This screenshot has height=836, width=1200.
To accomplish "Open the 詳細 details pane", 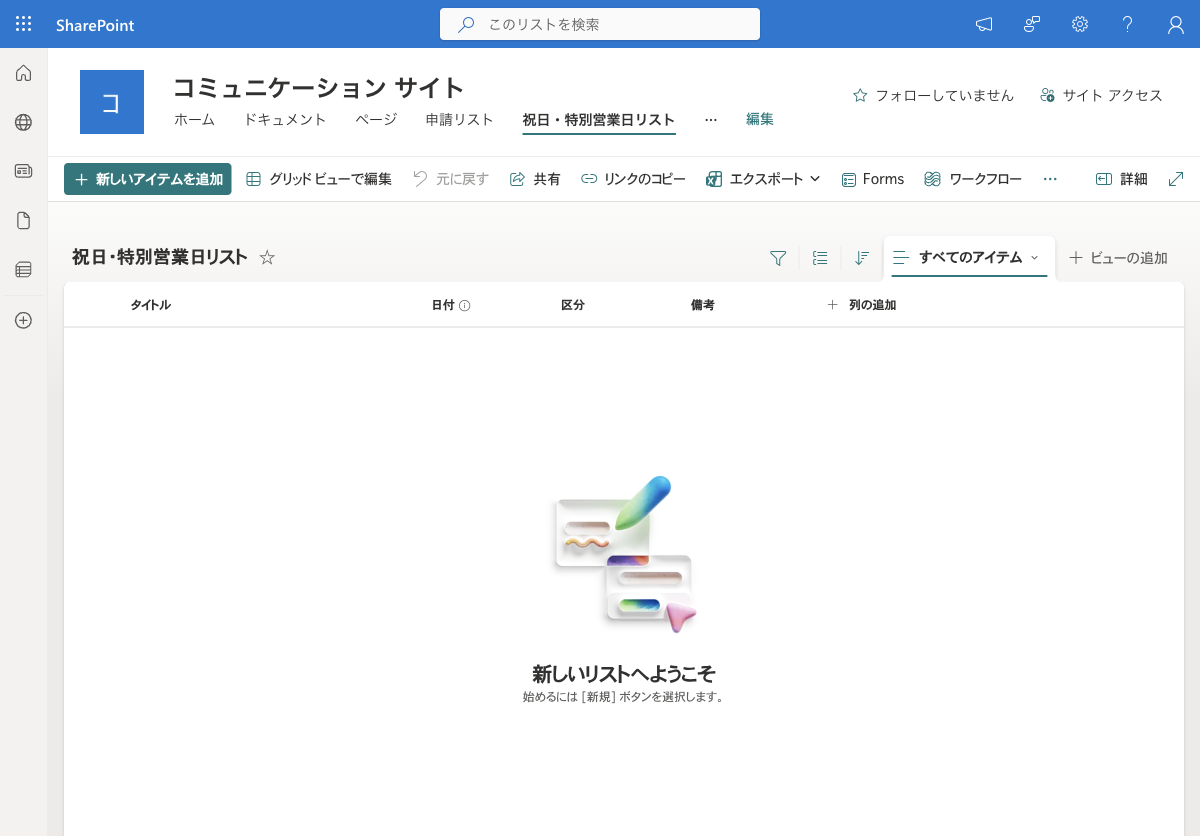I will pos(1122,179).
